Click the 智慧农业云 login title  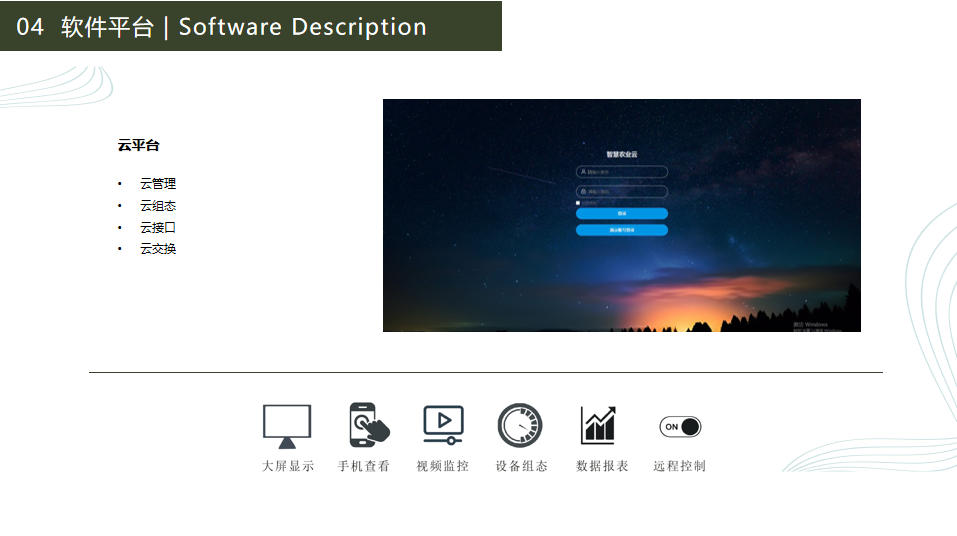(x=621, y=154)
